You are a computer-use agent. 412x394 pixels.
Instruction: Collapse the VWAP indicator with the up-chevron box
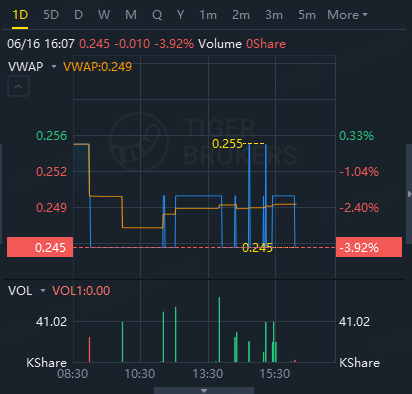tap(18, 86)
